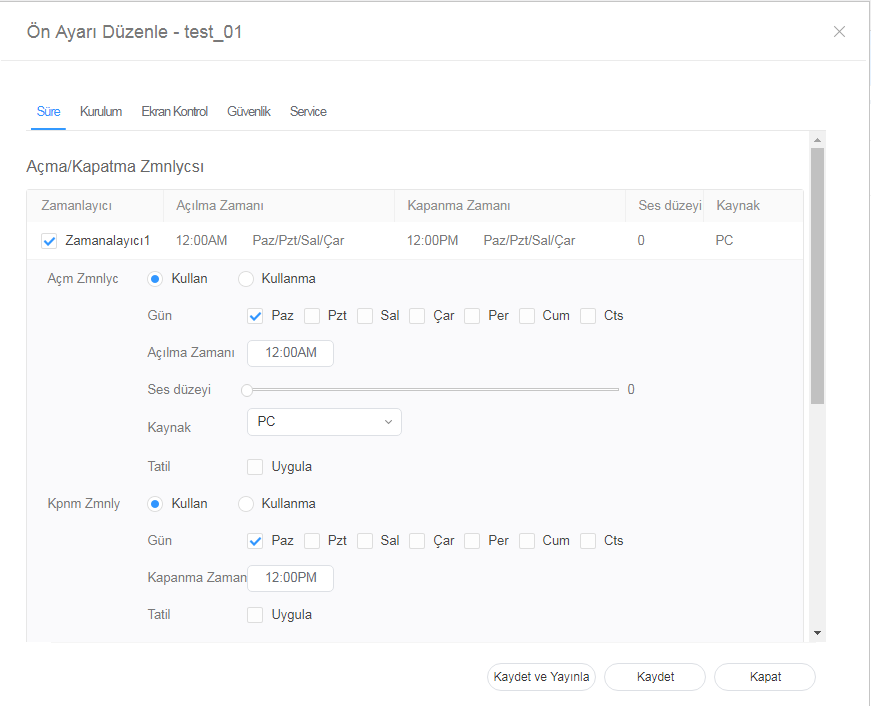
Task: Select Kullan radio for Kpnm Zmnly
Action: [155, 504]
